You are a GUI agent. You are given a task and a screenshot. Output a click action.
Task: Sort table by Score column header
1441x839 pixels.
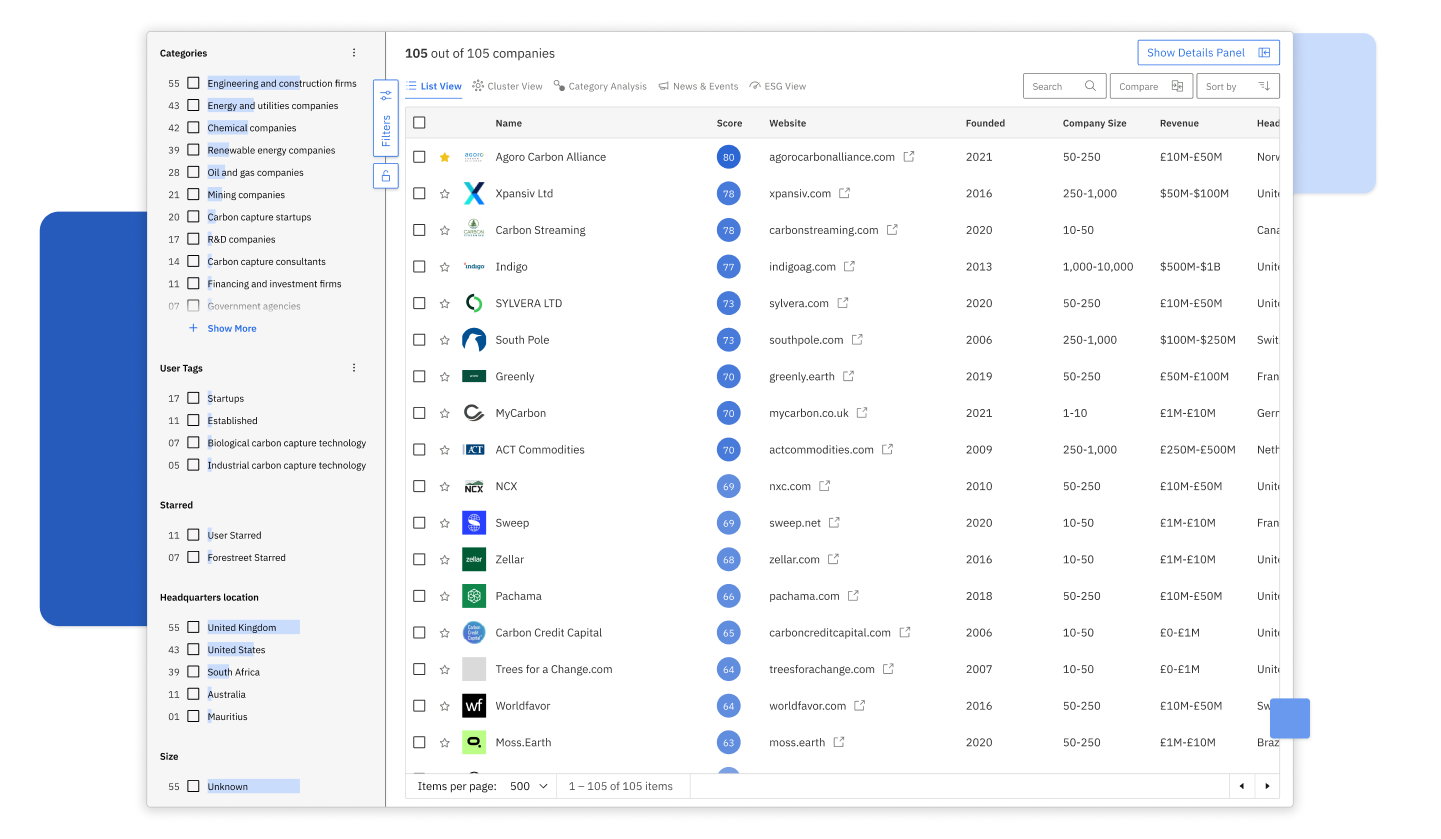click(729, 123)
